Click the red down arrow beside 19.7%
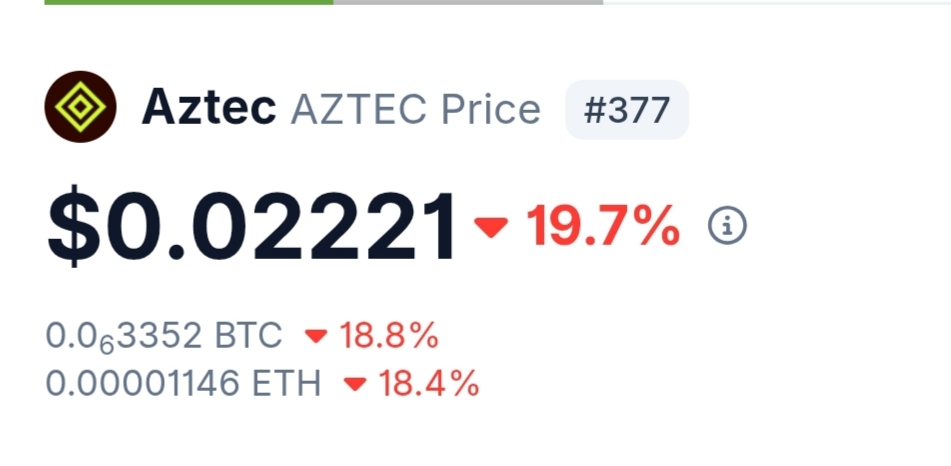The height and width of the screenshot is (466, 951). (491, 228)
